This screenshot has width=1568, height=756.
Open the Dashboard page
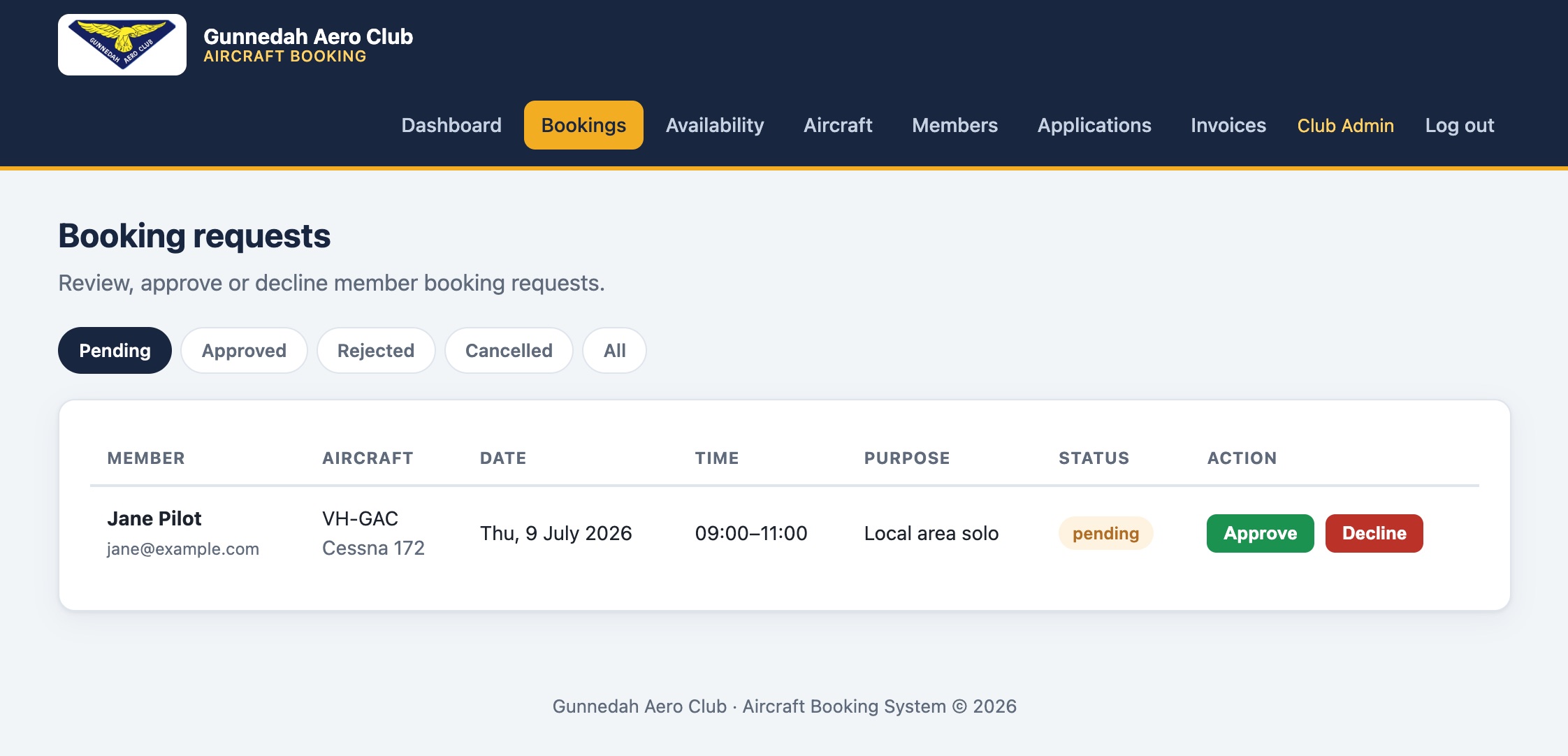pyautogui.click(x=451, y=125)
